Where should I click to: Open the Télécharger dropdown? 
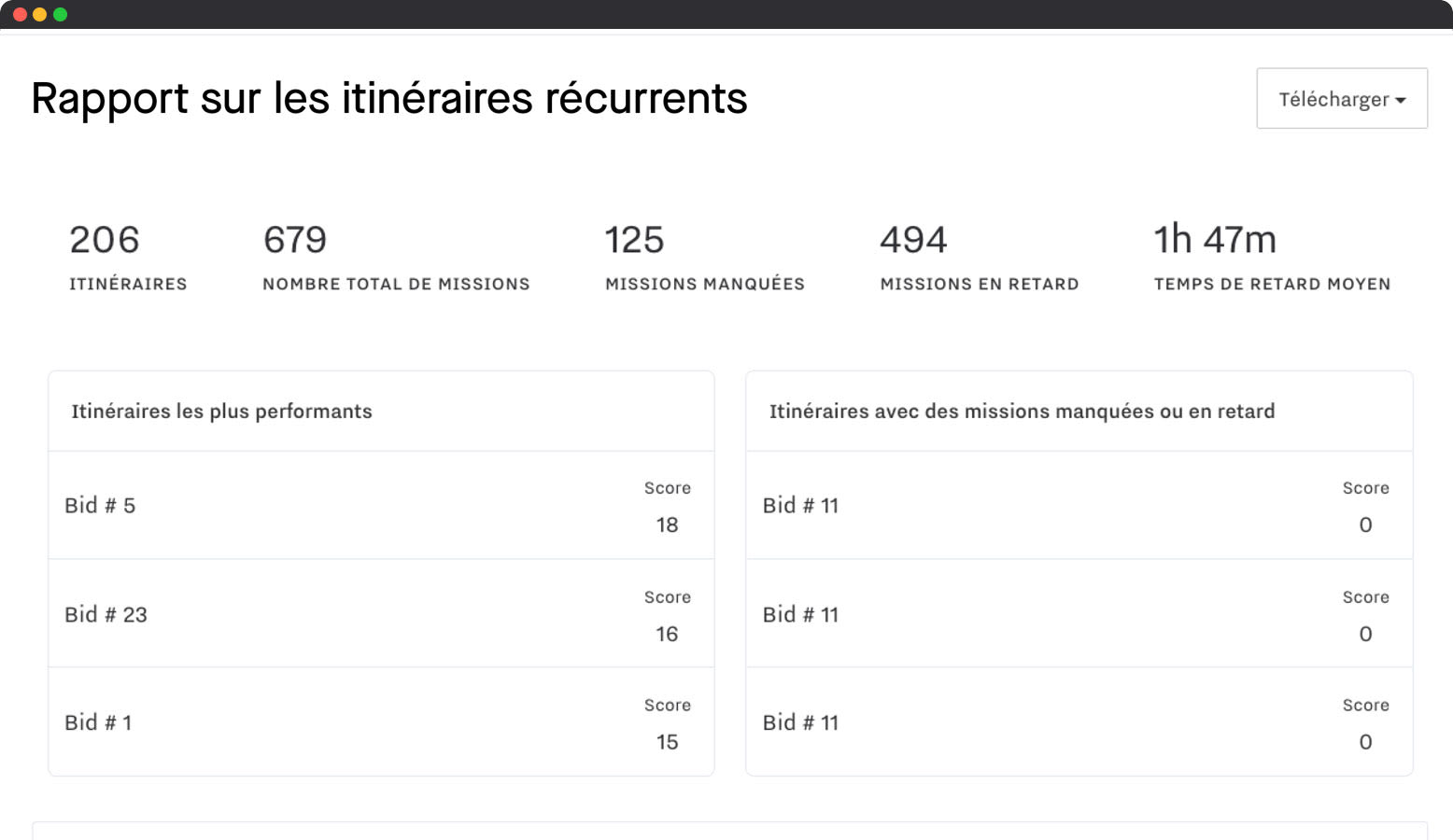click(1341, 98)
